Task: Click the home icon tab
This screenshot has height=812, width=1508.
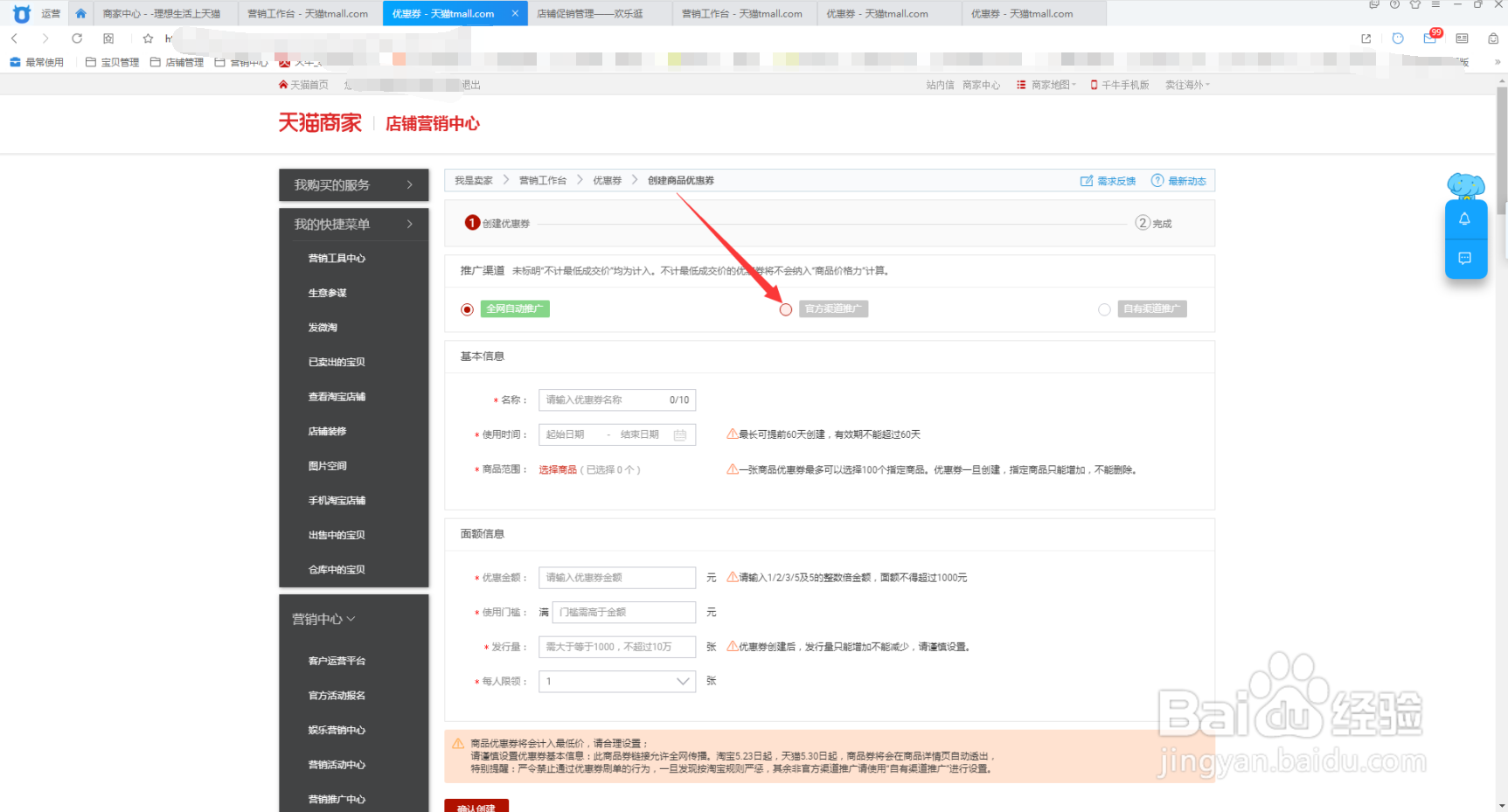Action: pos(80,13)
